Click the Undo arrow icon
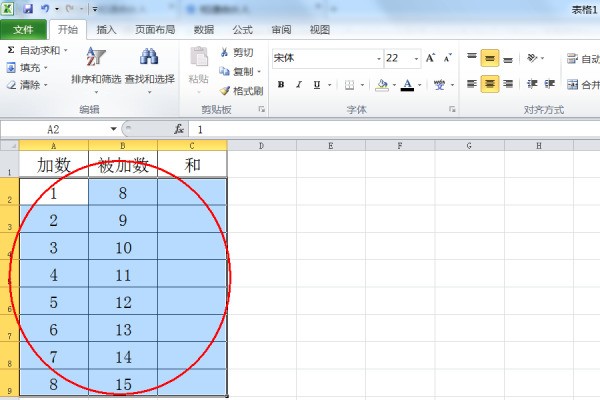The height and width of the screenshot is (400, 600). pos(45,8)
